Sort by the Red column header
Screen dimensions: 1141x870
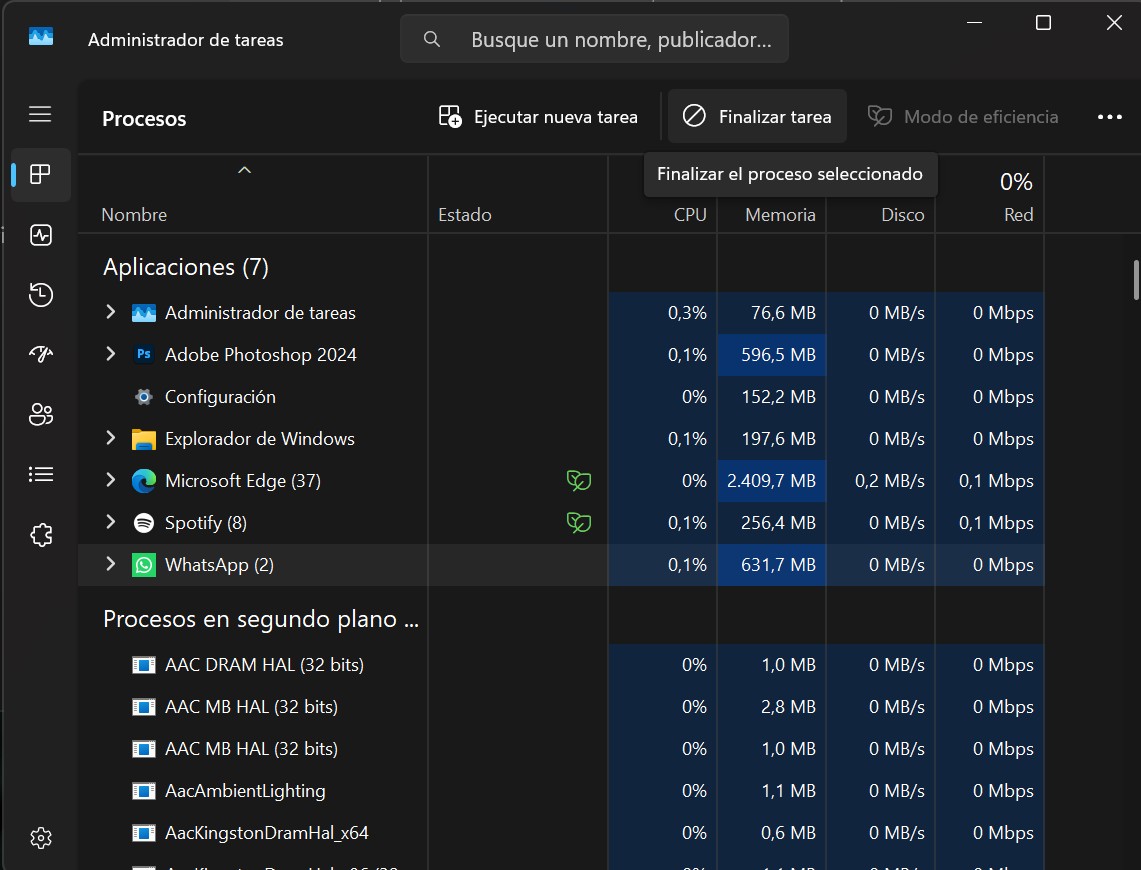[1019, 215]
